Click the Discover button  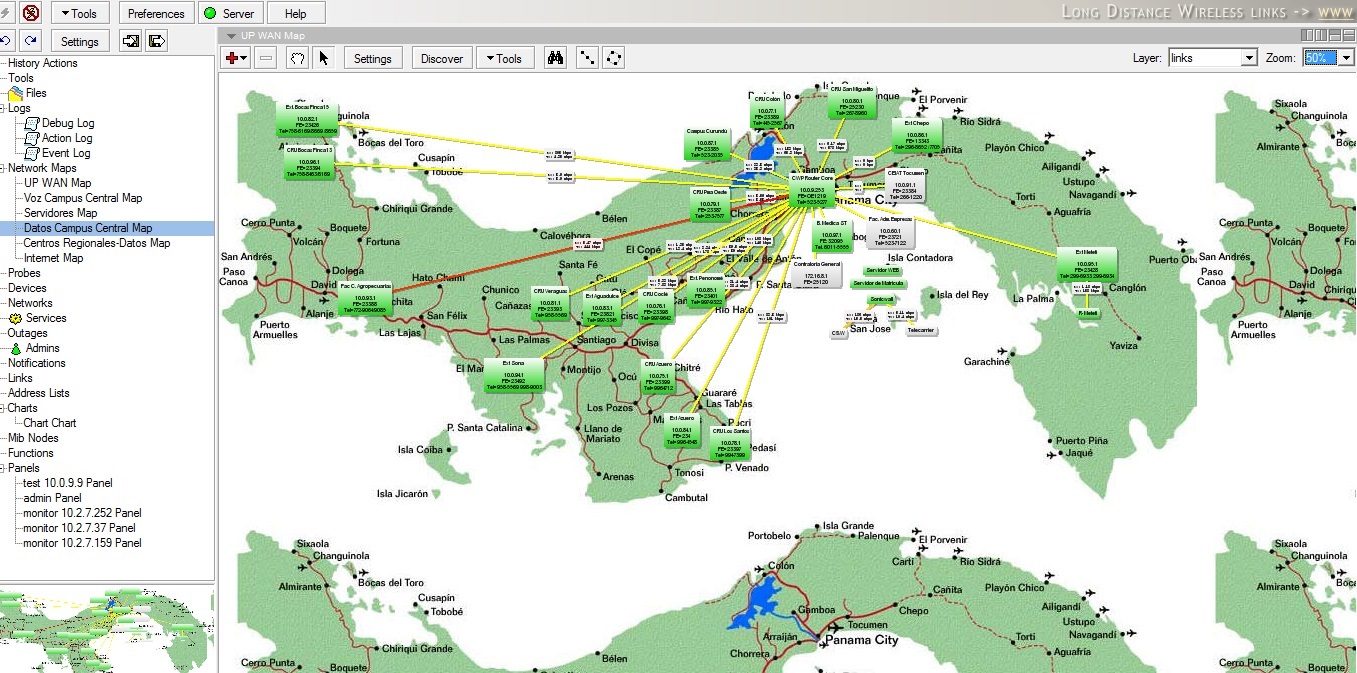(x=441, y=58)
